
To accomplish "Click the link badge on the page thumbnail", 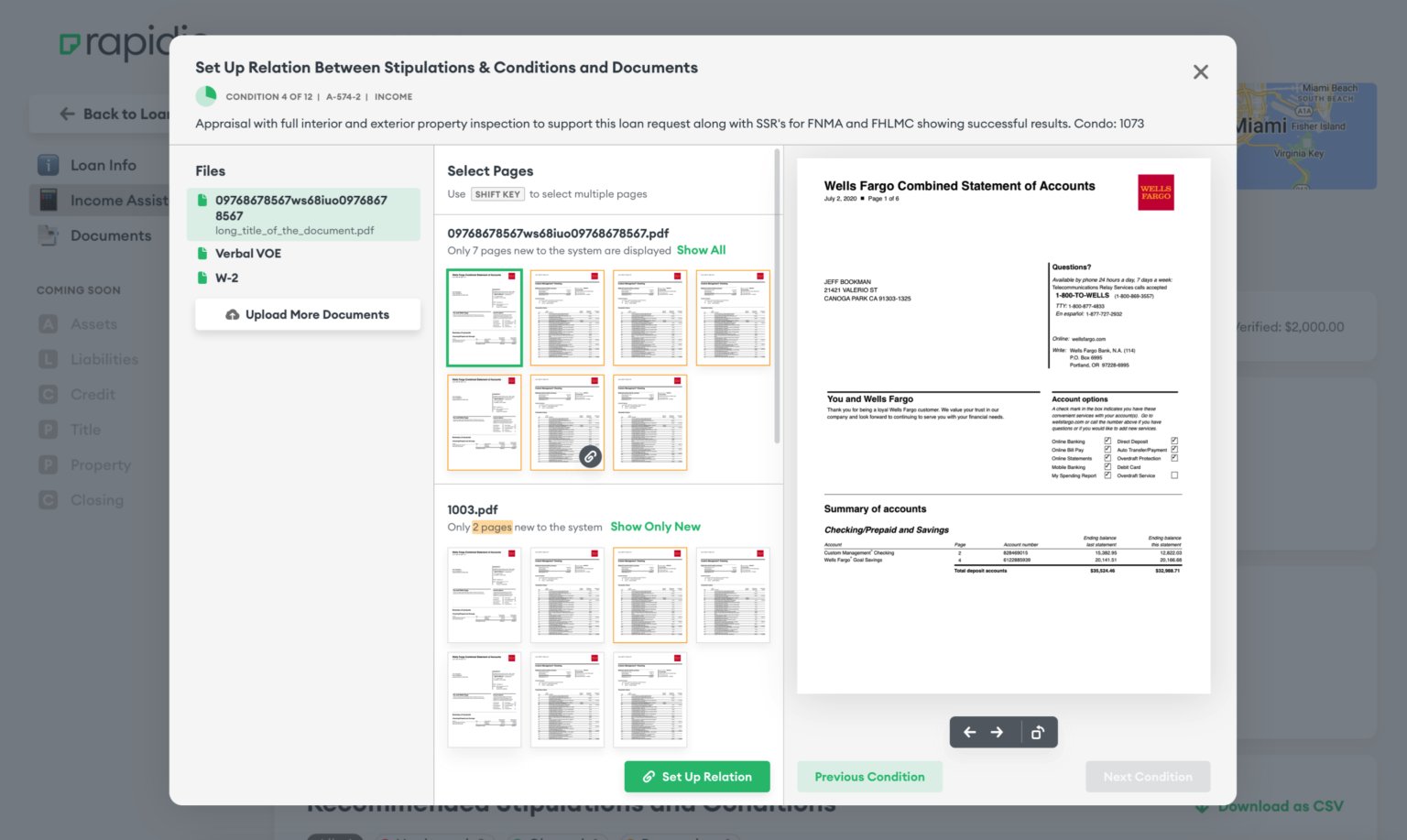I will click(591, 456).
